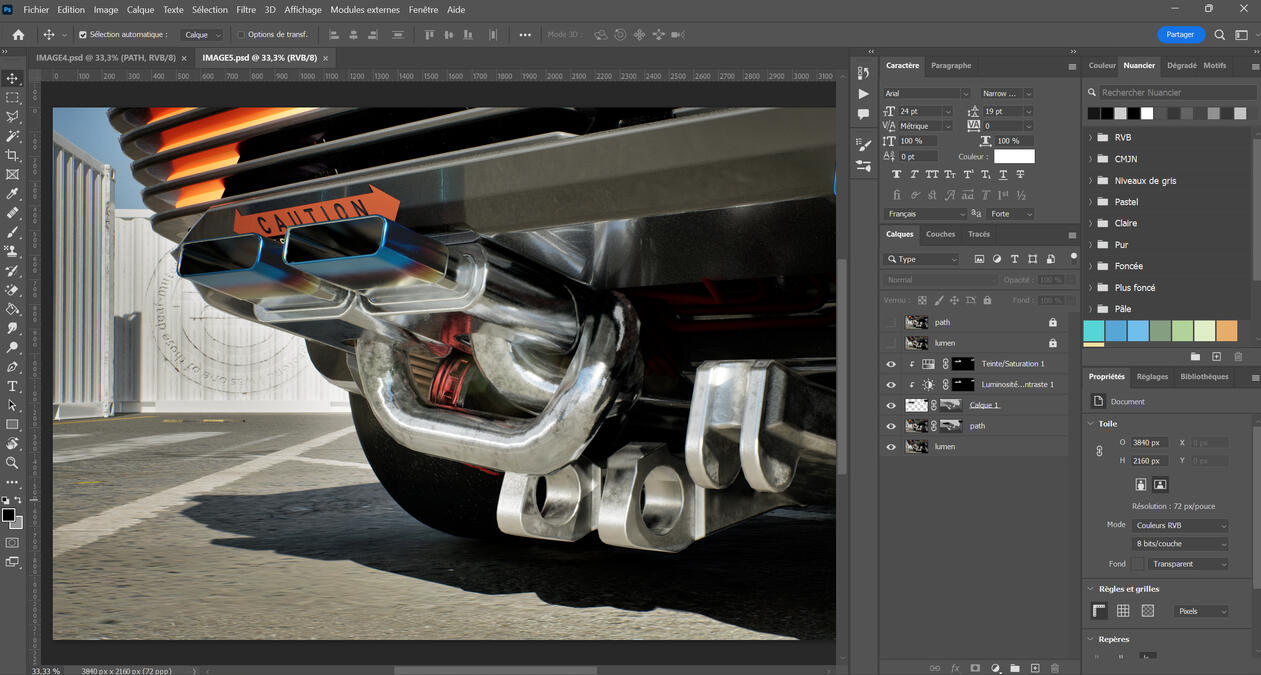Open the Filtre menu

(x=246, y=9)
